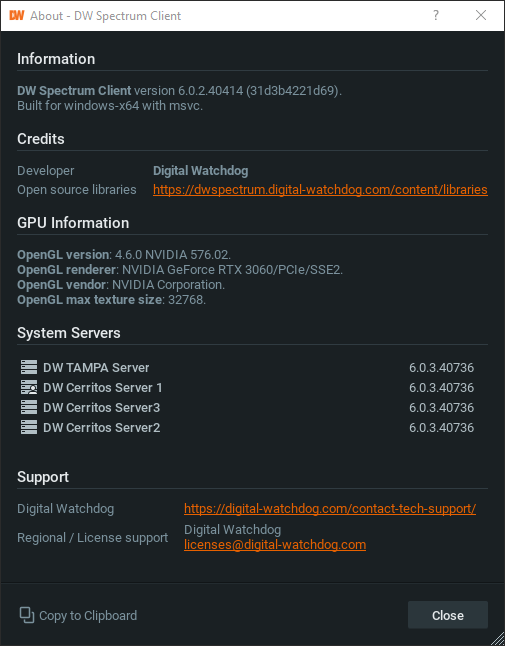The height and width of the screenshot is (646, 505).
Task: Click the Copy to Clipboard label
Action: [88, 616]
